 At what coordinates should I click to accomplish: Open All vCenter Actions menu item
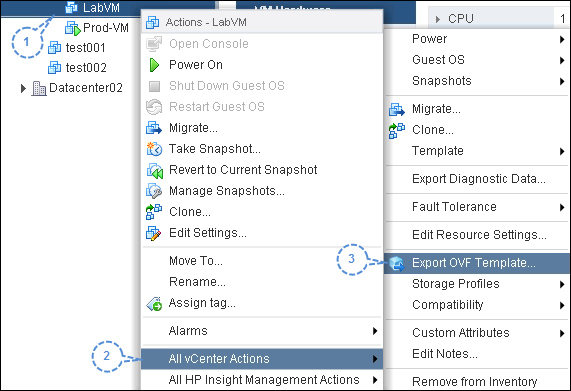(262, 359)
